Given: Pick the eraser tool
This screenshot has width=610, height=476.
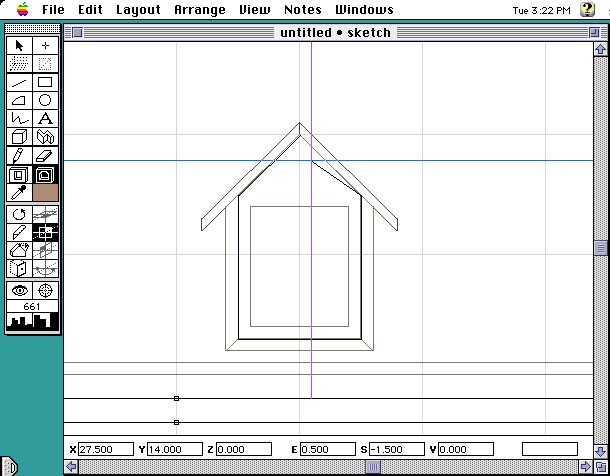Looking at the screenshot, I should pyautogui.click(x=45, y=155).
